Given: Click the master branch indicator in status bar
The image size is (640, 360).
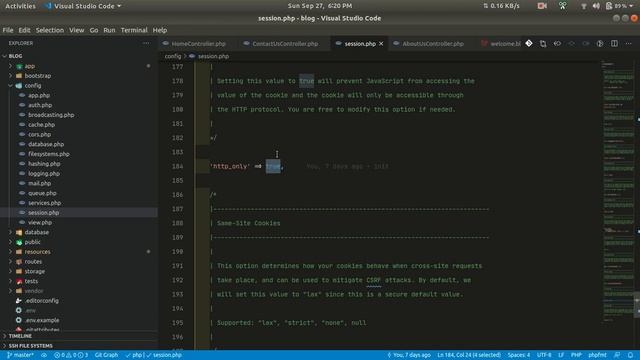Looking at the screenshot, I should coord(20,355).
